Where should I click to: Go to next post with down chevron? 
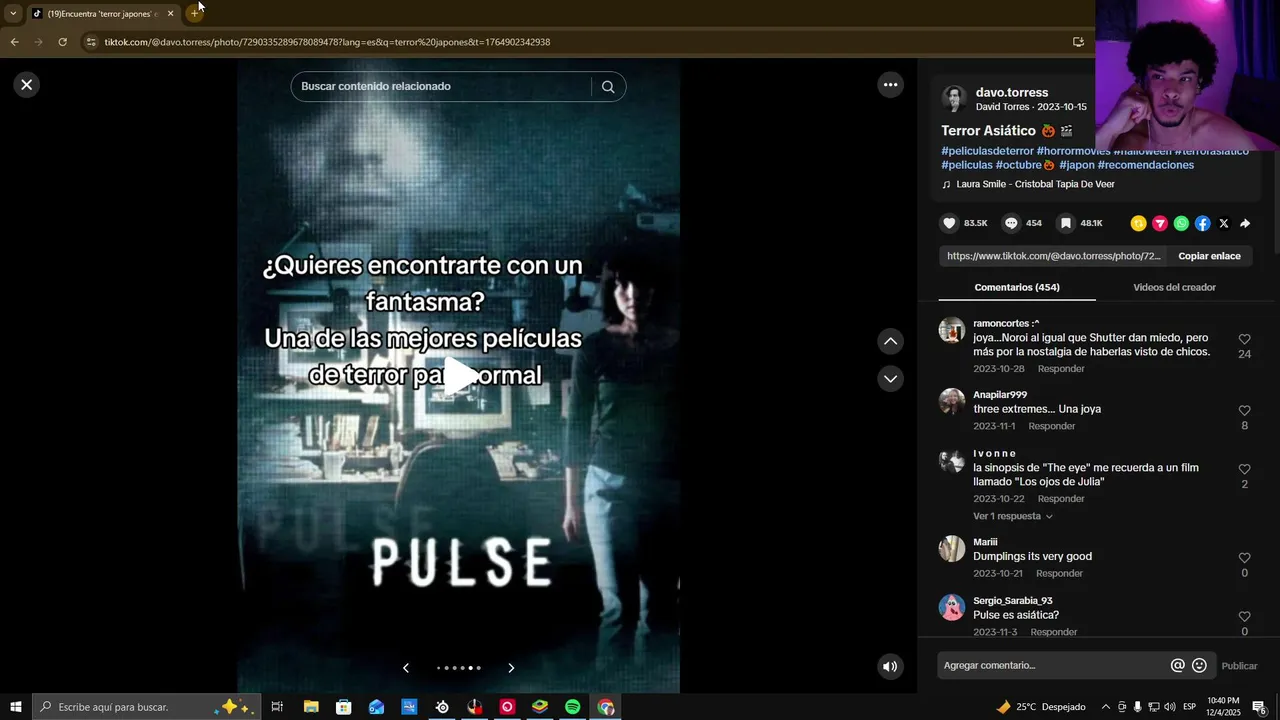[890, 379]
